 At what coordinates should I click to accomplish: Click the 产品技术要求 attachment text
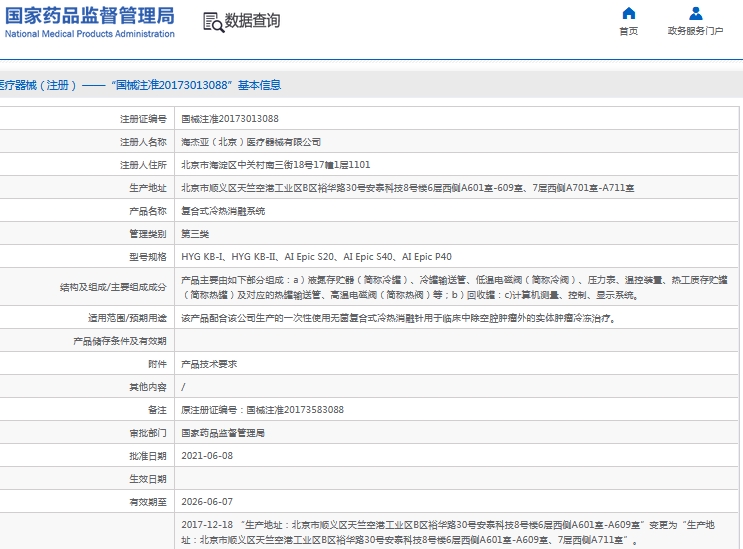[x=208, y=364]
